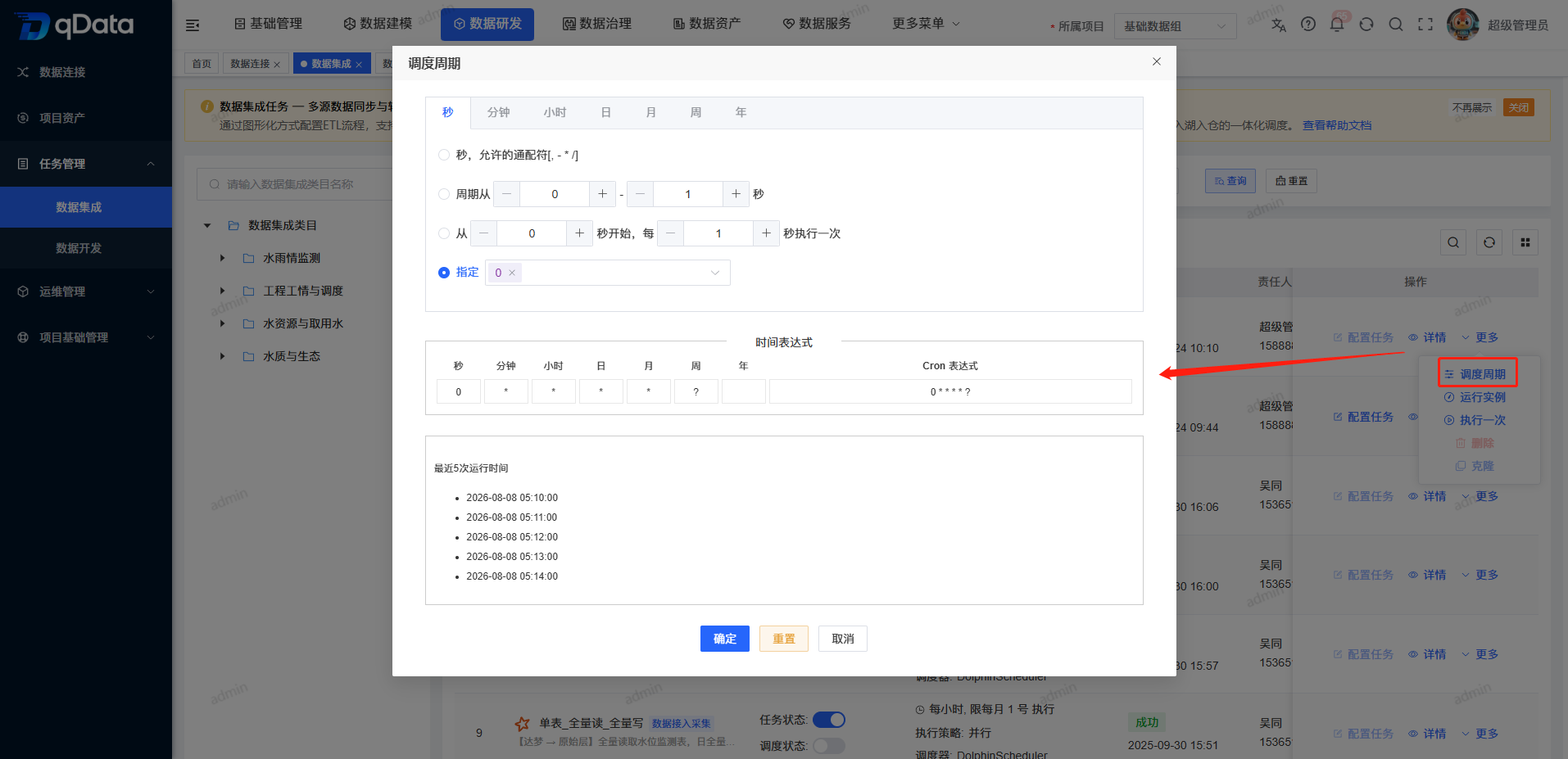Increase 每 interval seconds plus button
This screenshot has width=1568, height=759.
(766, 233)
